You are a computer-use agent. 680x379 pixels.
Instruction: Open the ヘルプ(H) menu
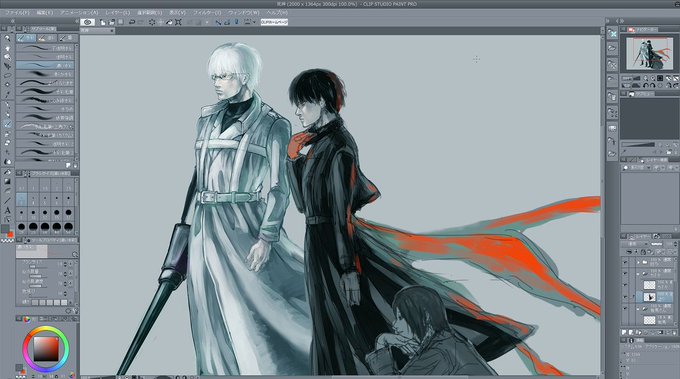(277, 13)
